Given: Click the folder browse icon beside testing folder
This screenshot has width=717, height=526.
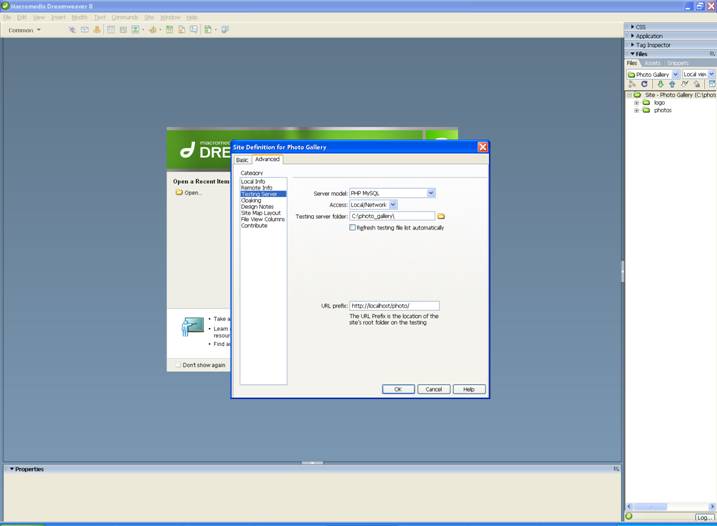Looking at the screenshot, I should (x=441, y=216).
